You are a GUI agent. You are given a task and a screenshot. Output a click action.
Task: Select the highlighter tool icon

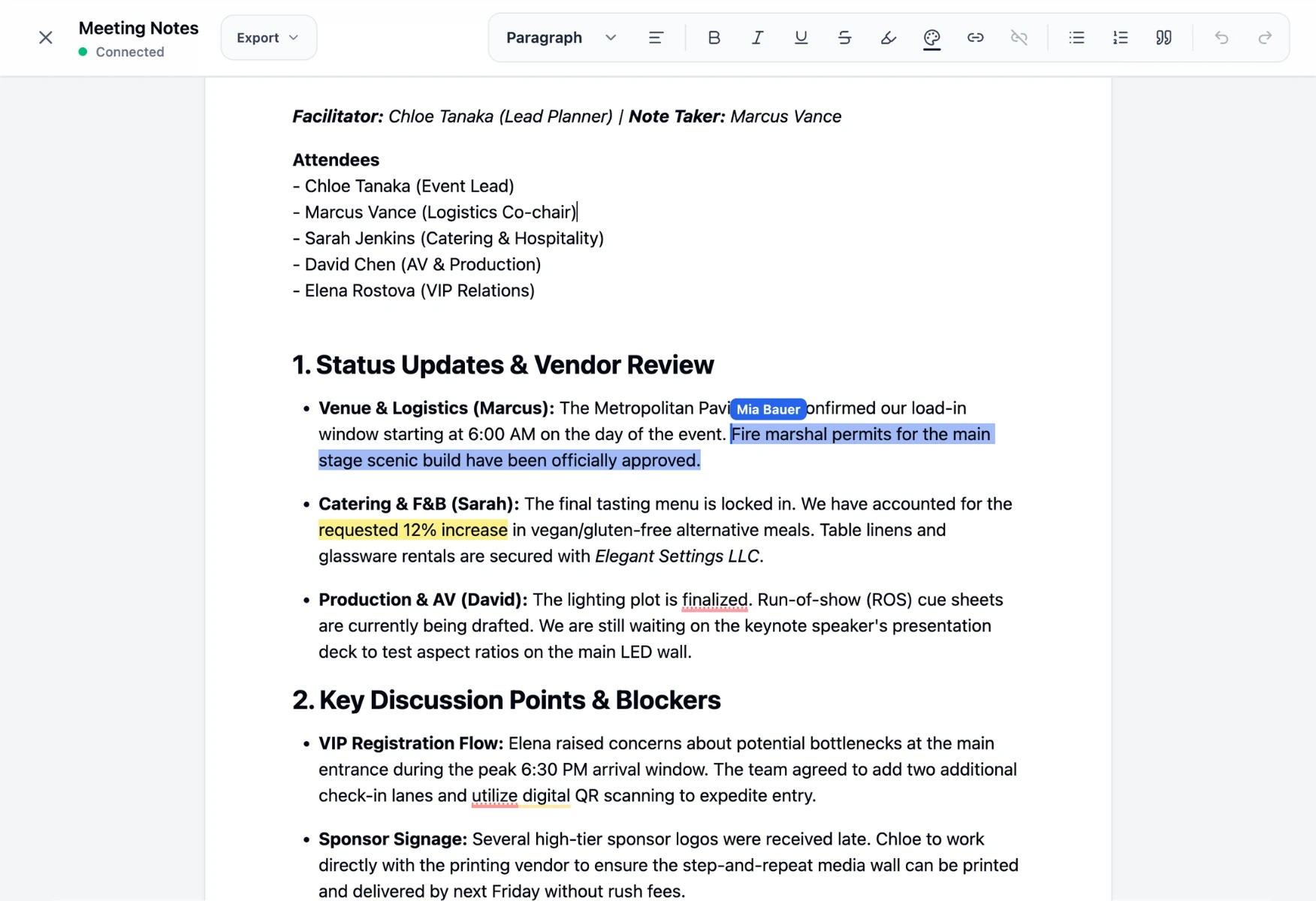click(x=888, y=38)
